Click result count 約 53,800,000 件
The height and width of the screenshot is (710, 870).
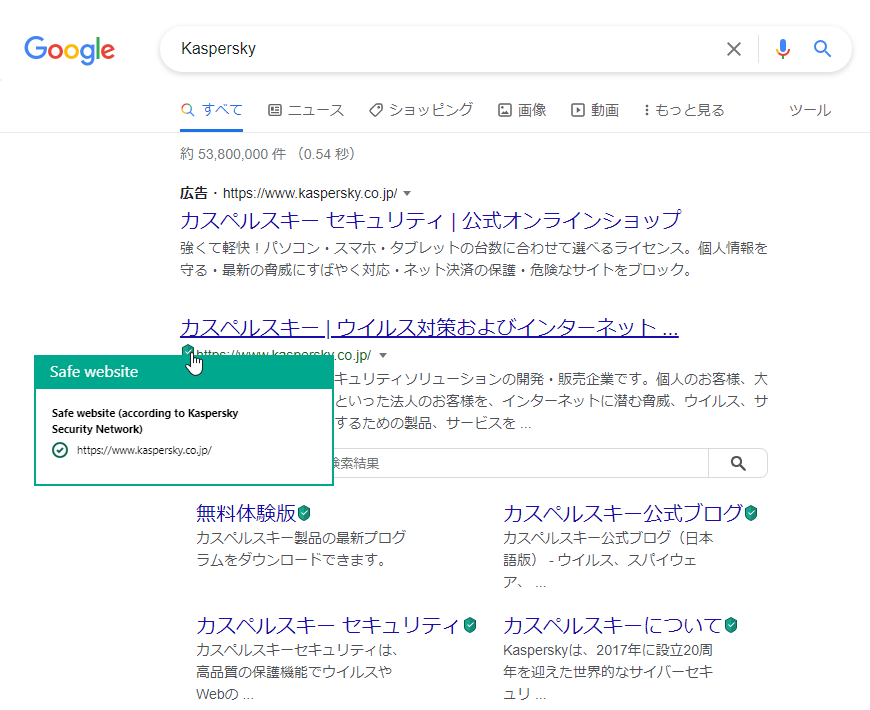[233, 154]
